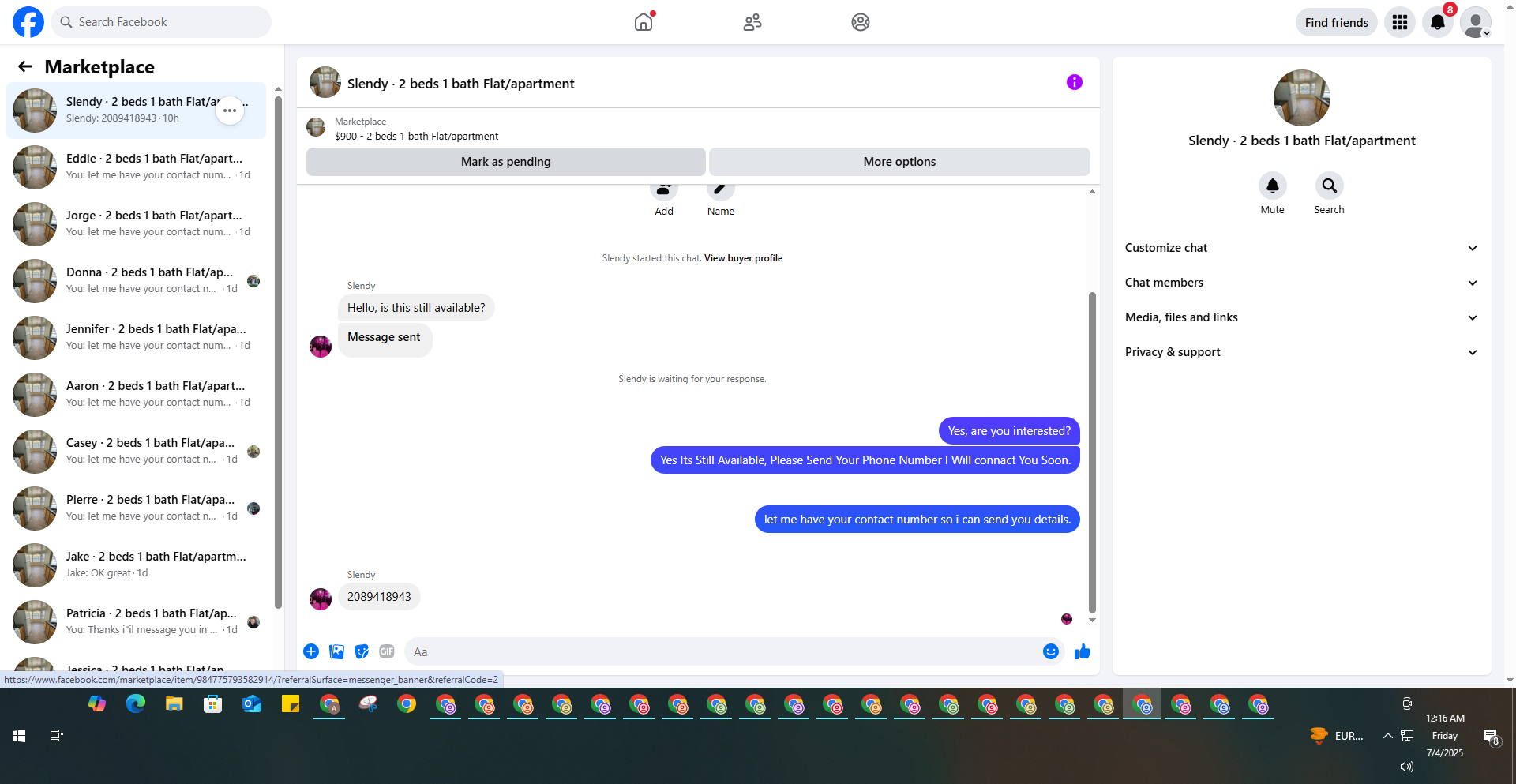Click the 'Yes, are you interested?' message

click(1009, 431)
